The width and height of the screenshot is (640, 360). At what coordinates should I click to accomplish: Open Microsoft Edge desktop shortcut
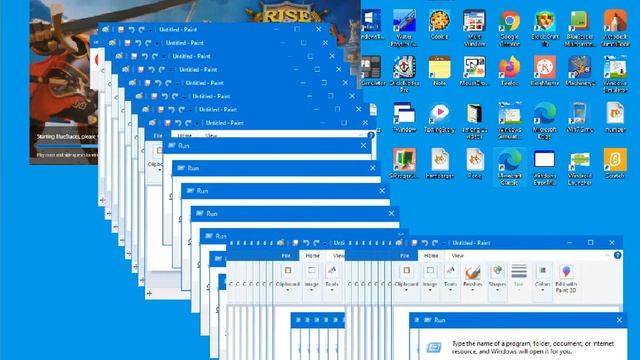544,120
